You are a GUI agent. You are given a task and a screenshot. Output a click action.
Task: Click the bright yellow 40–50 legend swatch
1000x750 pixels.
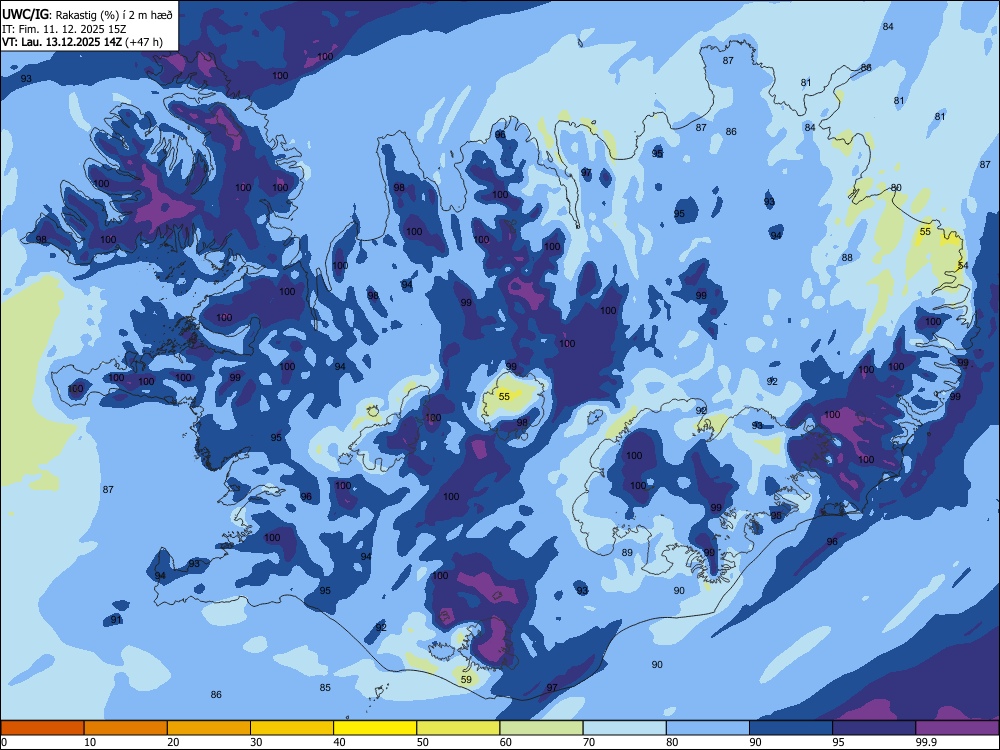(375, 728)
